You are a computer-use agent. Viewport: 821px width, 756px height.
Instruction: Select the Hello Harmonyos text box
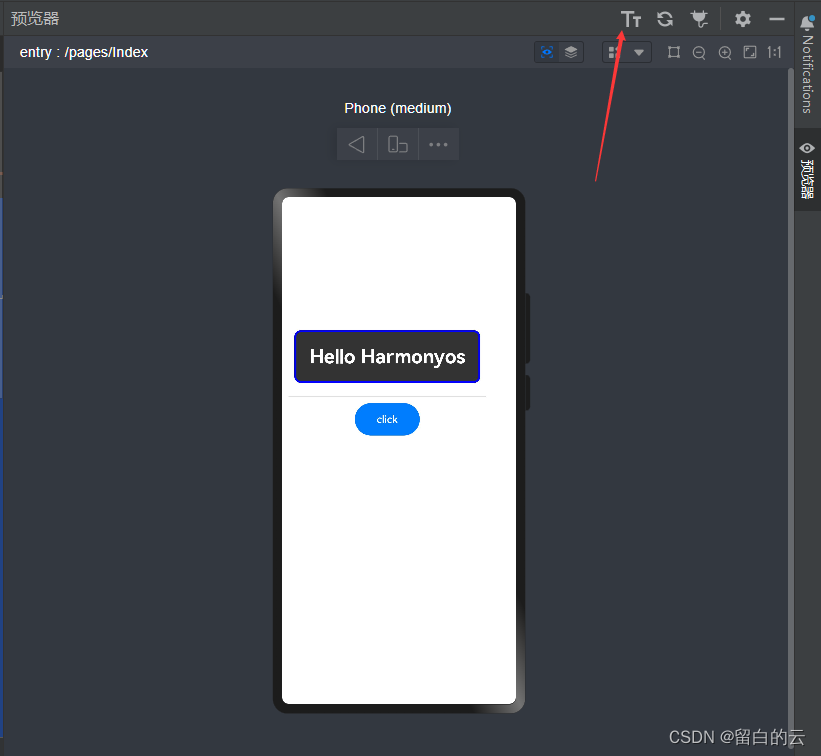(x=387, y=357)
